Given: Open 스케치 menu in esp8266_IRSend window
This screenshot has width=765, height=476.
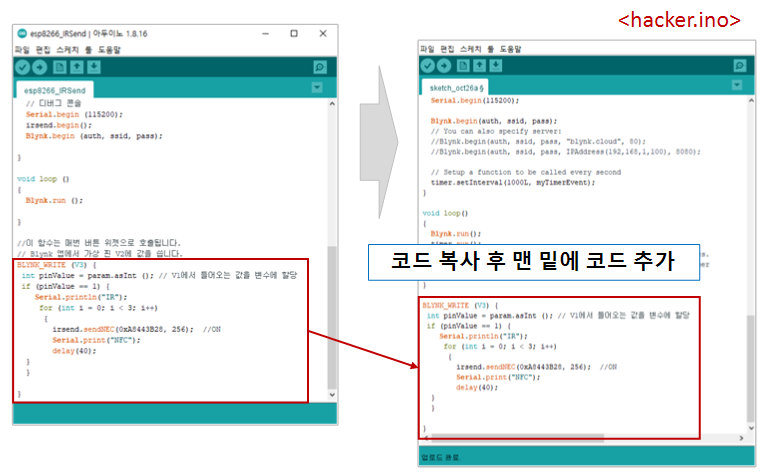Looking at the screenshot, I should [x=67, y=50].
